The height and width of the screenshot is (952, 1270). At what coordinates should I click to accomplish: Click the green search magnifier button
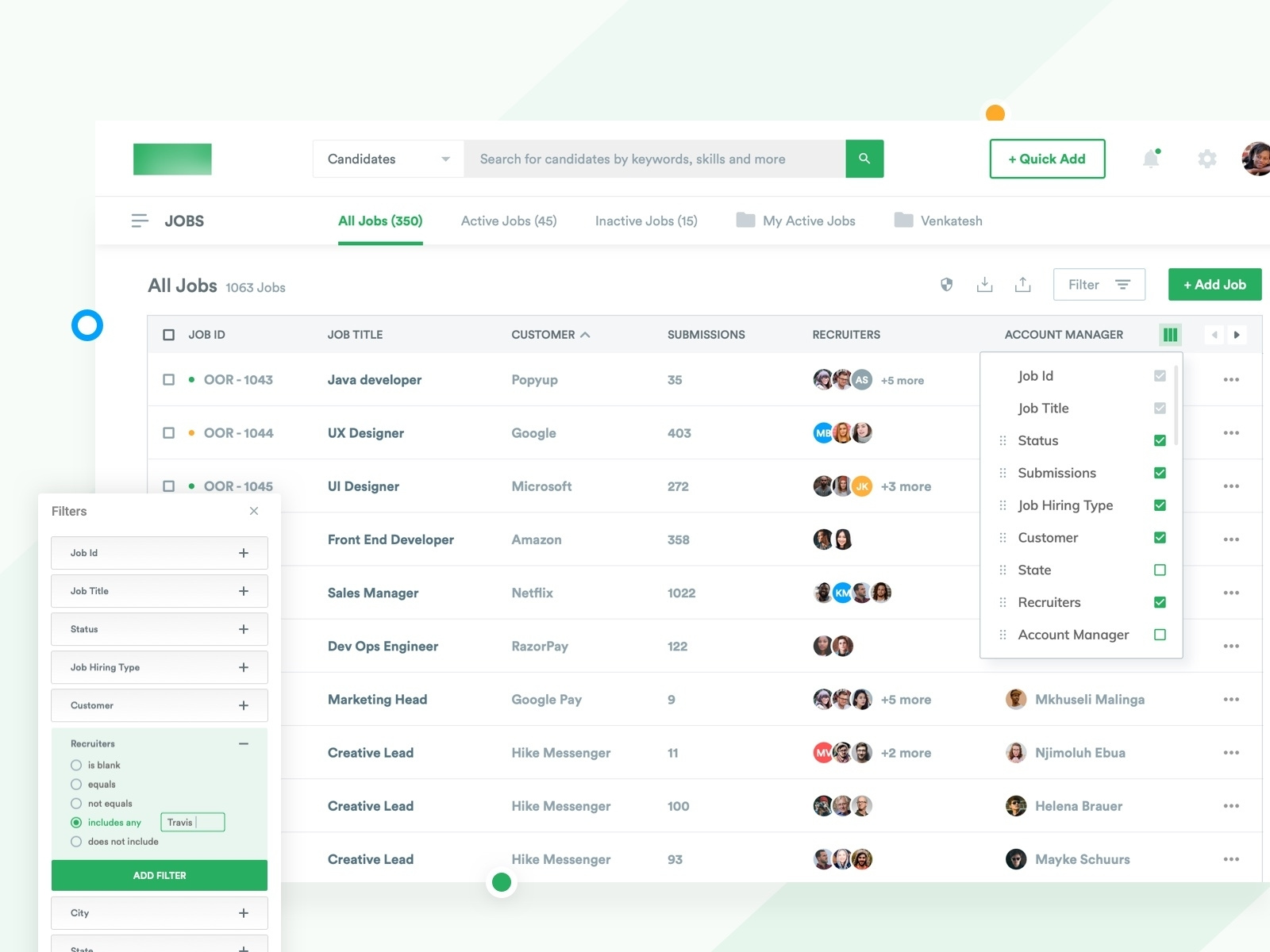[864, 159]
